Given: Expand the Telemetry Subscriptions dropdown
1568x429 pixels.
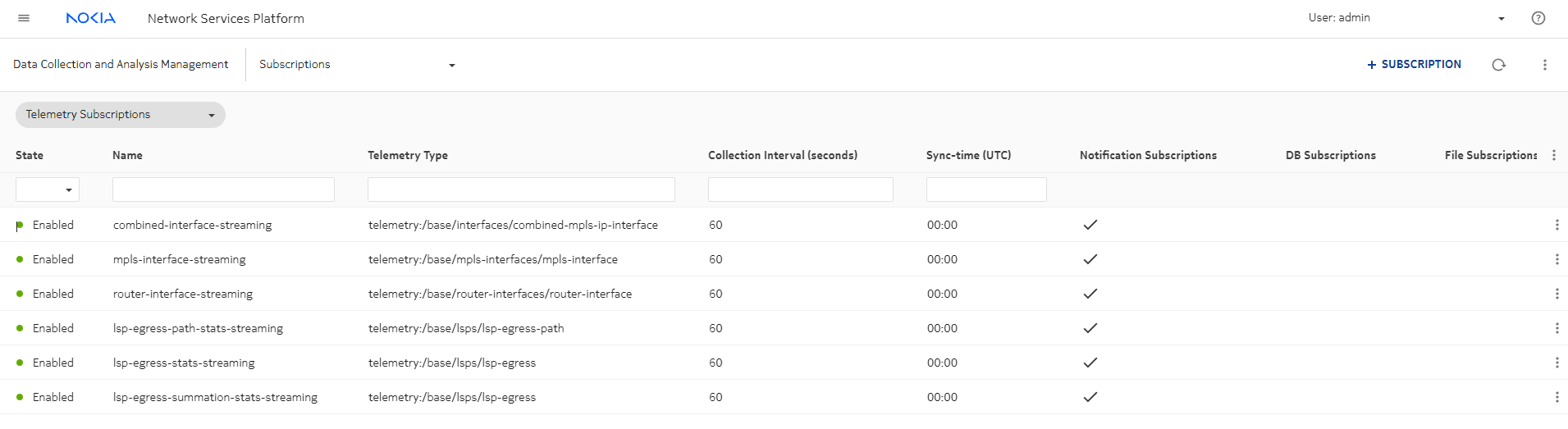Looking at the screenshot, I should [x=120, y=115].
